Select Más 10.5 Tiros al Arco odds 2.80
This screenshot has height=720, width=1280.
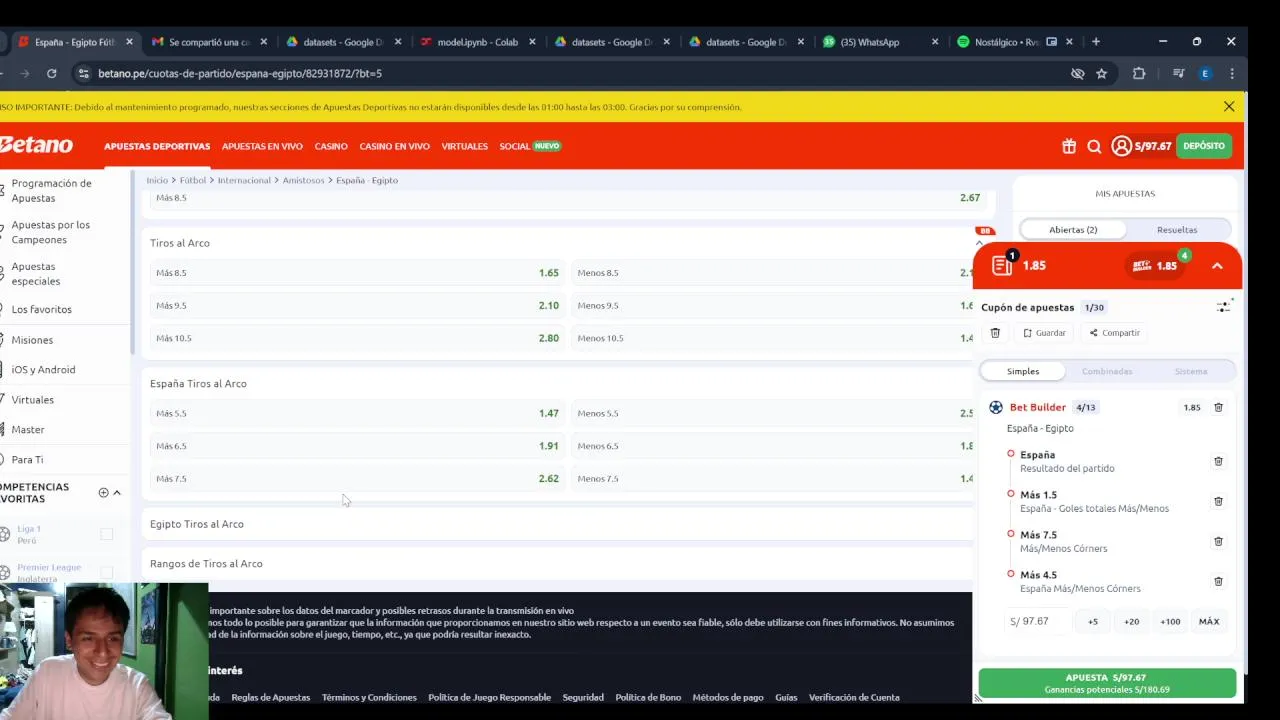(358, 338)
